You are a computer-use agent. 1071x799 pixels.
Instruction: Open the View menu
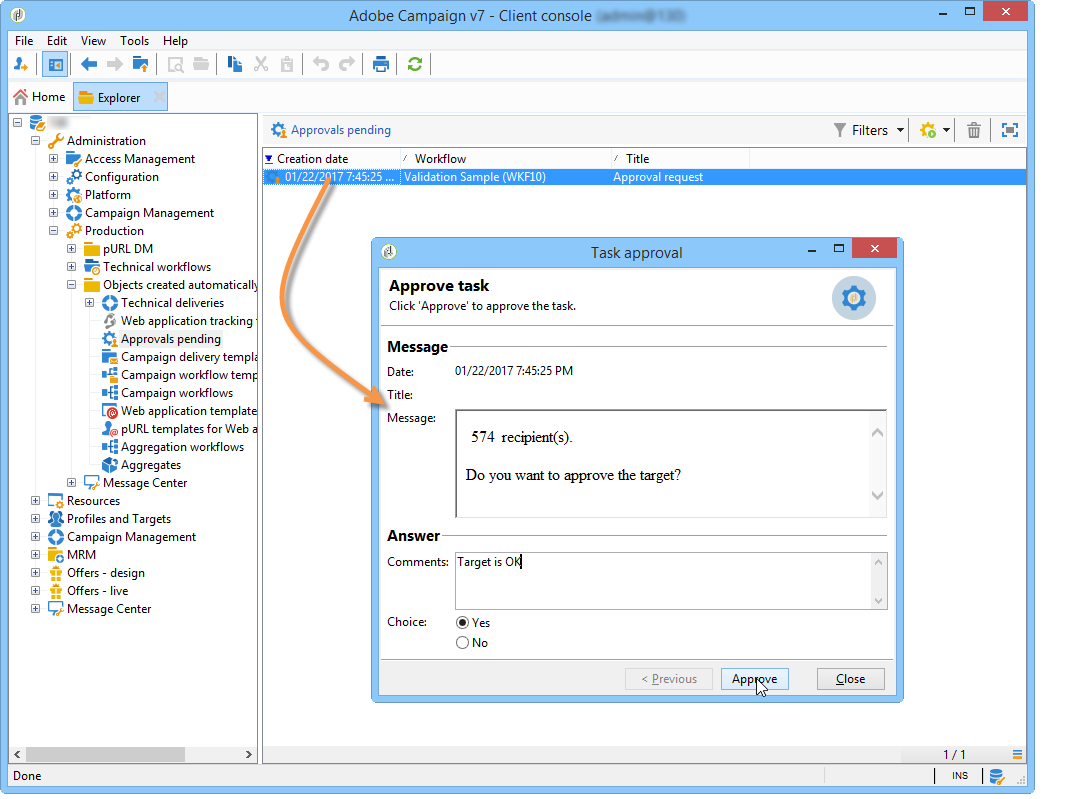coord(93,40)
